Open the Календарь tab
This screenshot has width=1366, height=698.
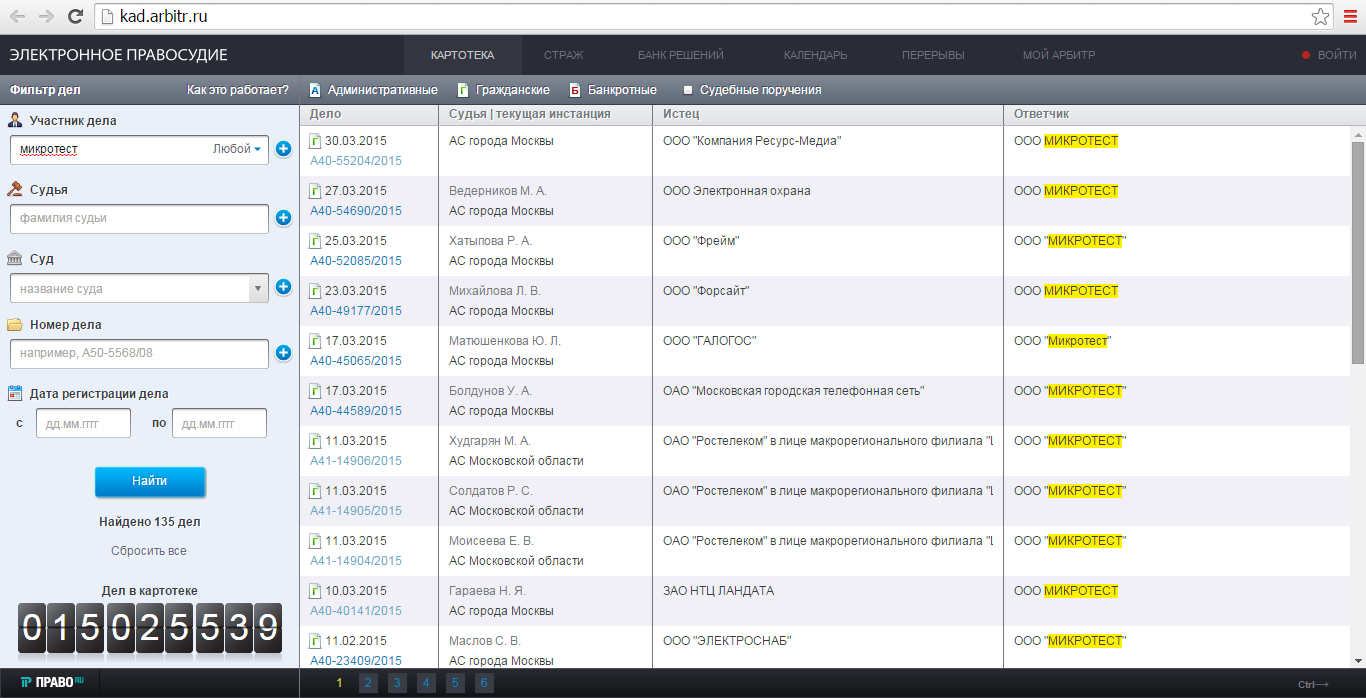pos(816,55)
